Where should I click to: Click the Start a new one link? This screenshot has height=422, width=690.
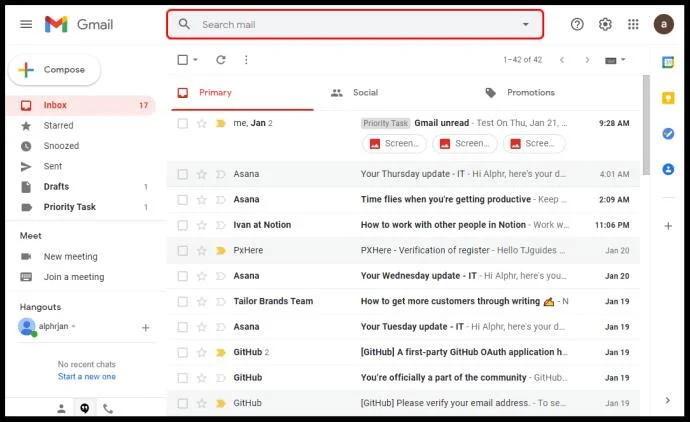pos(87,377)
